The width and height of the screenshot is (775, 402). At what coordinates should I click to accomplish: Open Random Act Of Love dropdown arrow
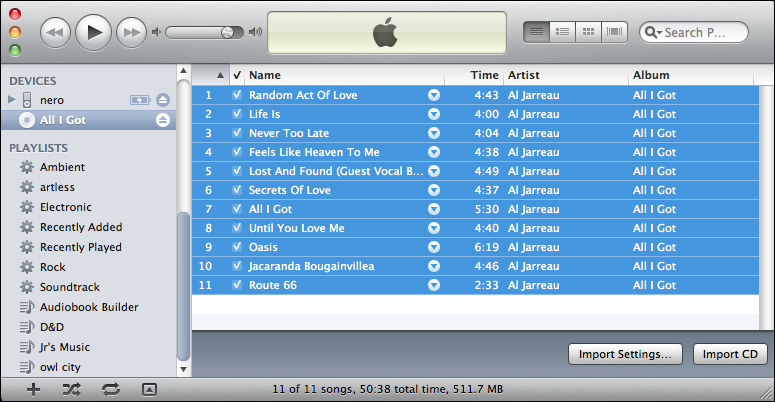point(434,95)
